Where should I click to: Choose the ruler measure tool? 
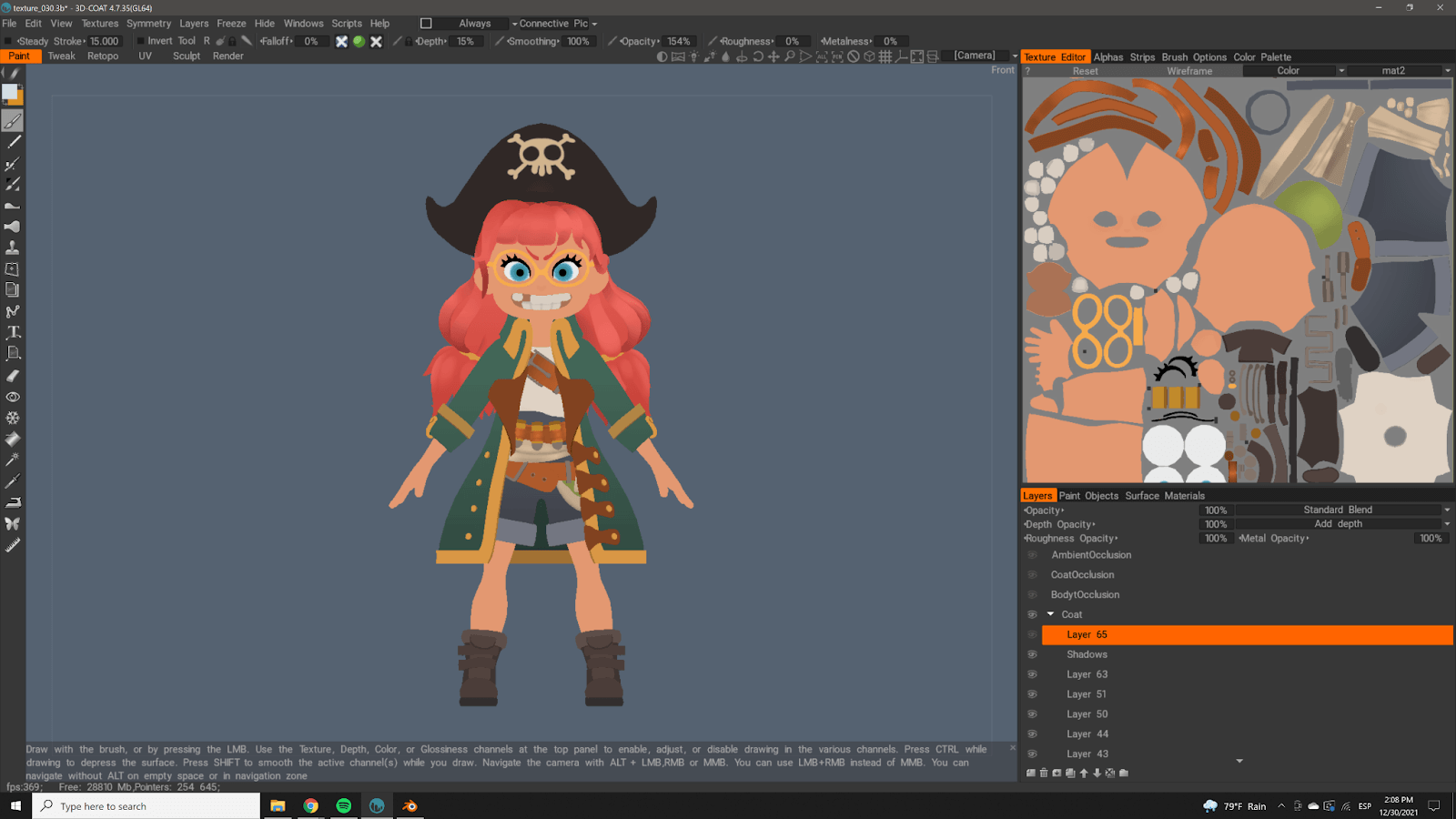pos(13,544)
